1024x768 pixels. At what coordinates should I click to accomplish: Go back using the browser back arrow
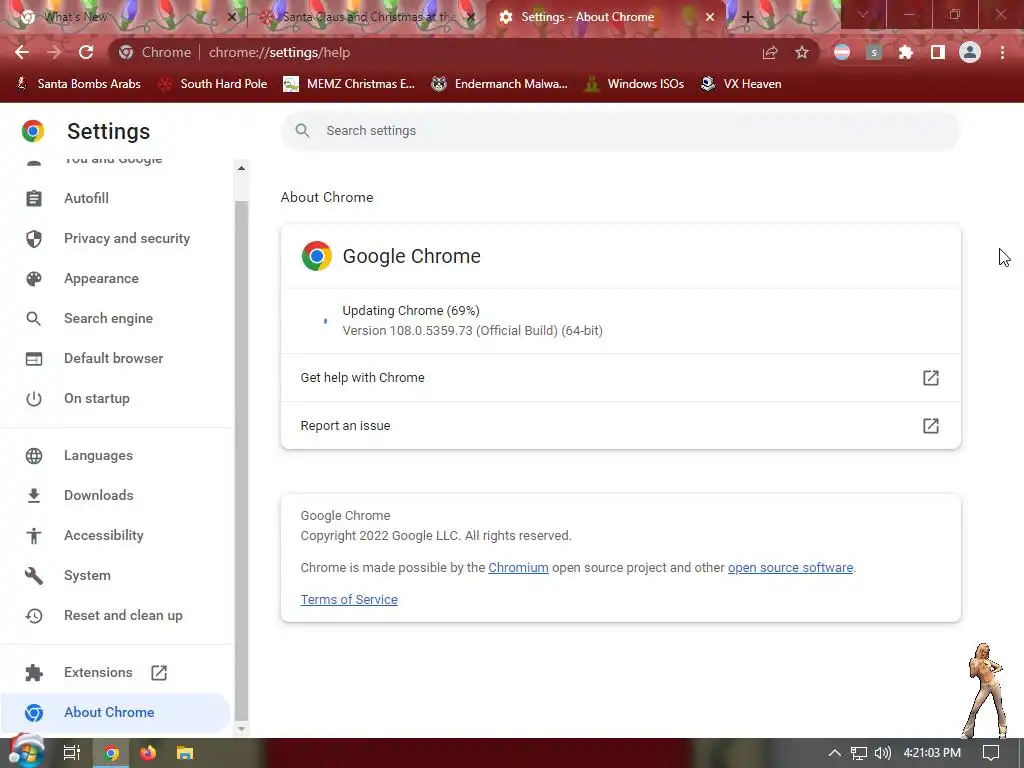click(22, 52)
